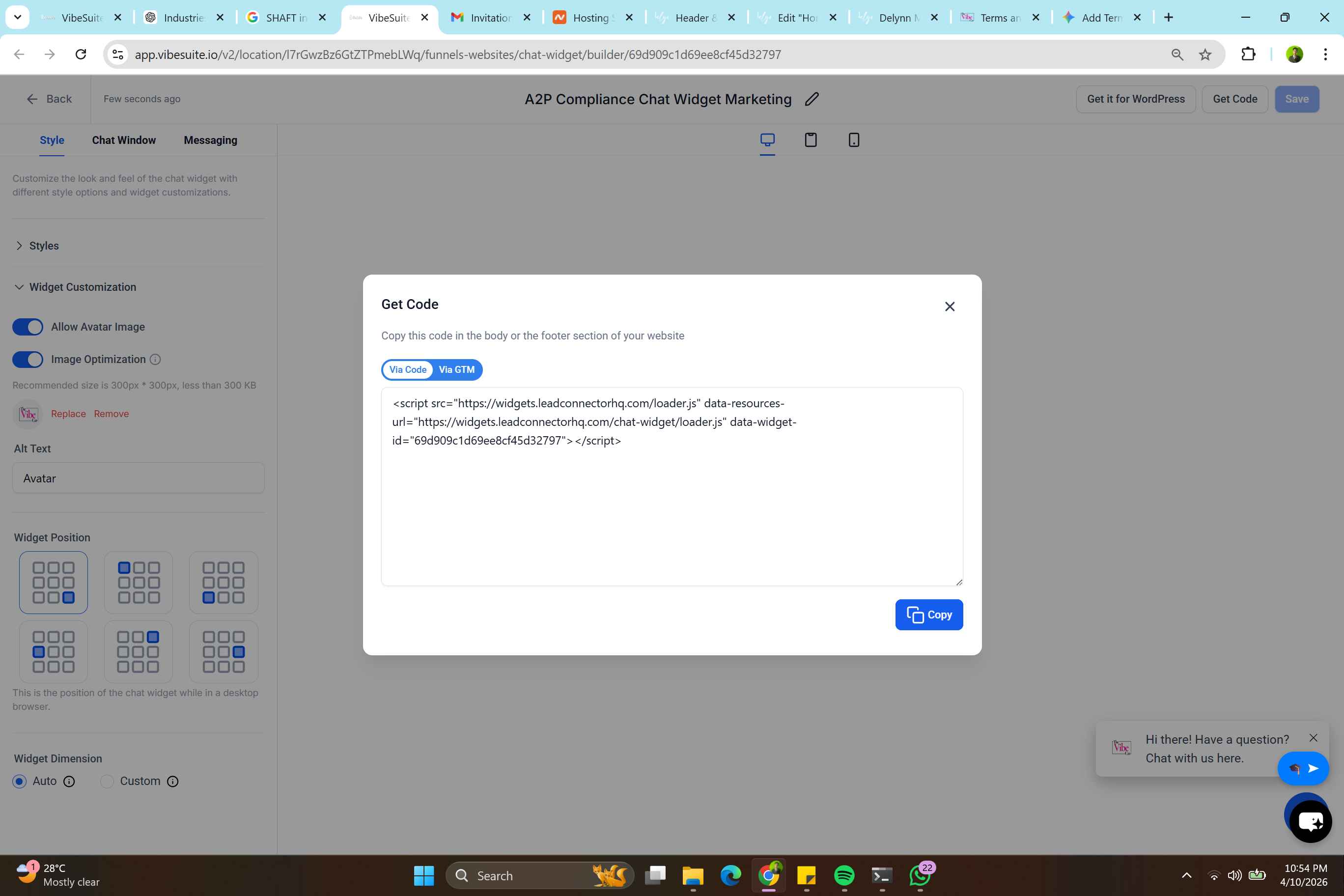Bookmark this page with star icon
This screenshot has width=1344, height=896.
[1205, 55]
